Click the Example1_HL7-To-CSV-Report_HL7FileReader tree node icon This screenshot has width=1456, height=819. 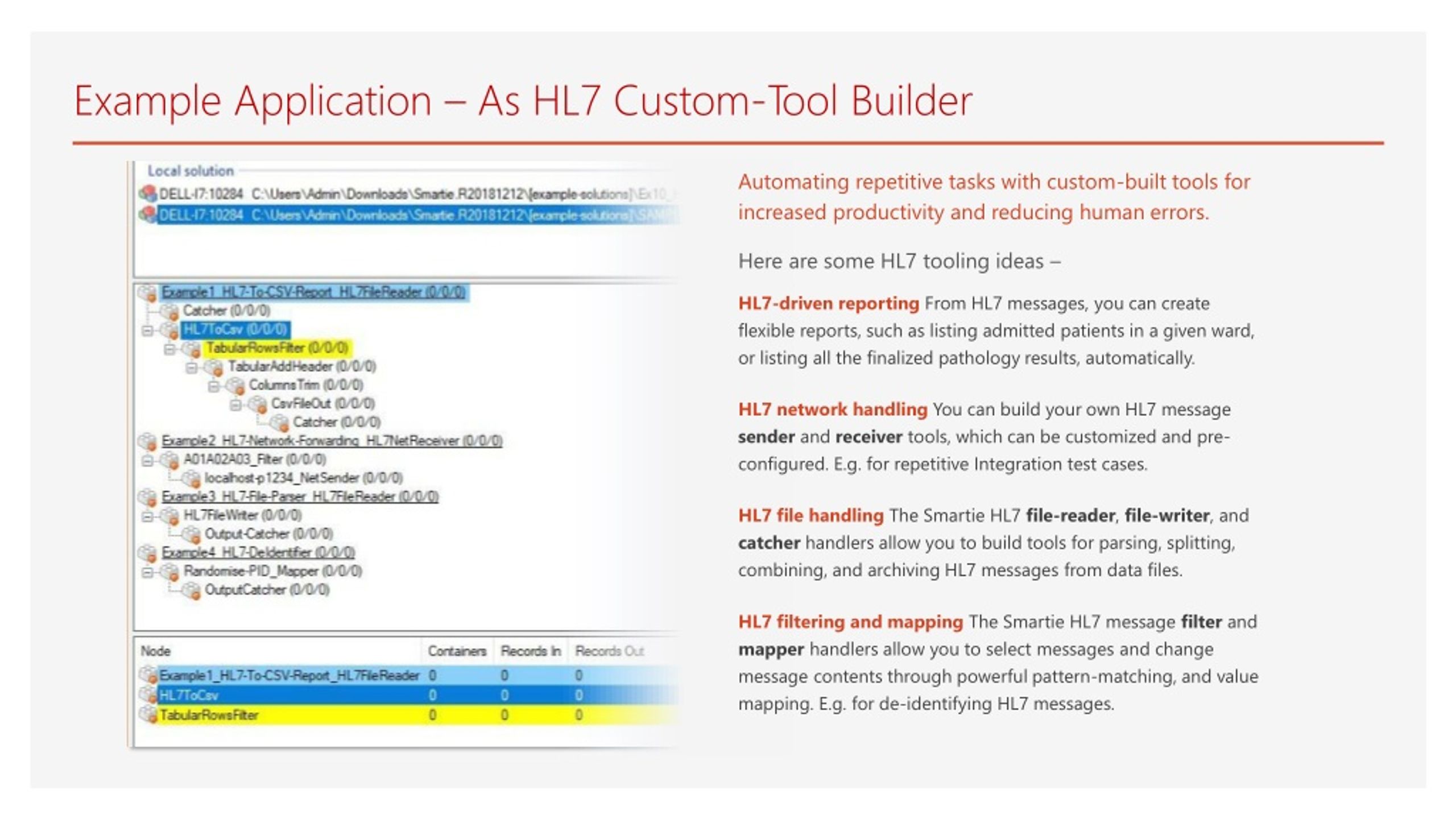tap(147, 293)
